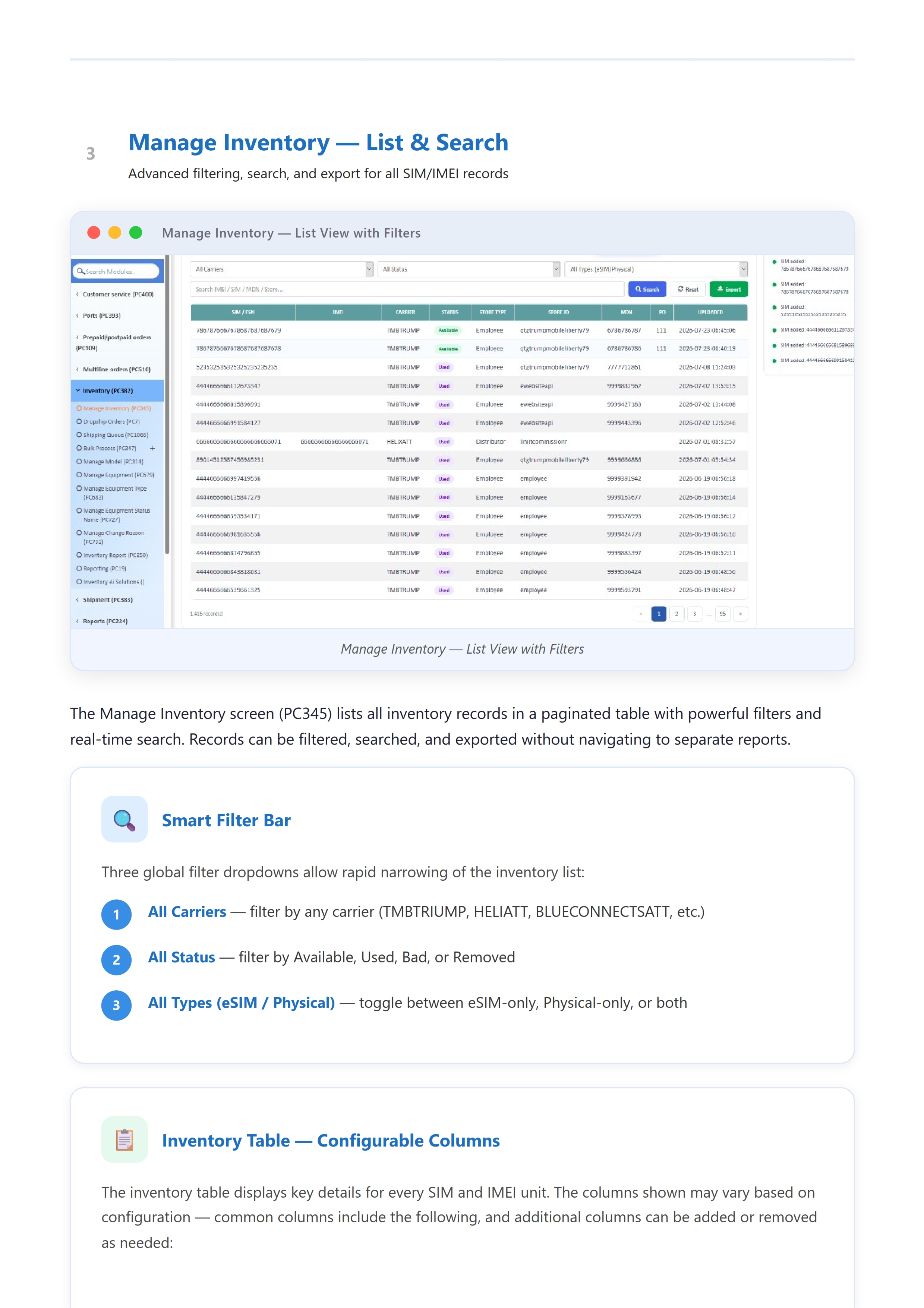Viewport: 924px width, 1308px height.
Task: Click the STORE TYPE column header
Action: click(x=492, y=312)
